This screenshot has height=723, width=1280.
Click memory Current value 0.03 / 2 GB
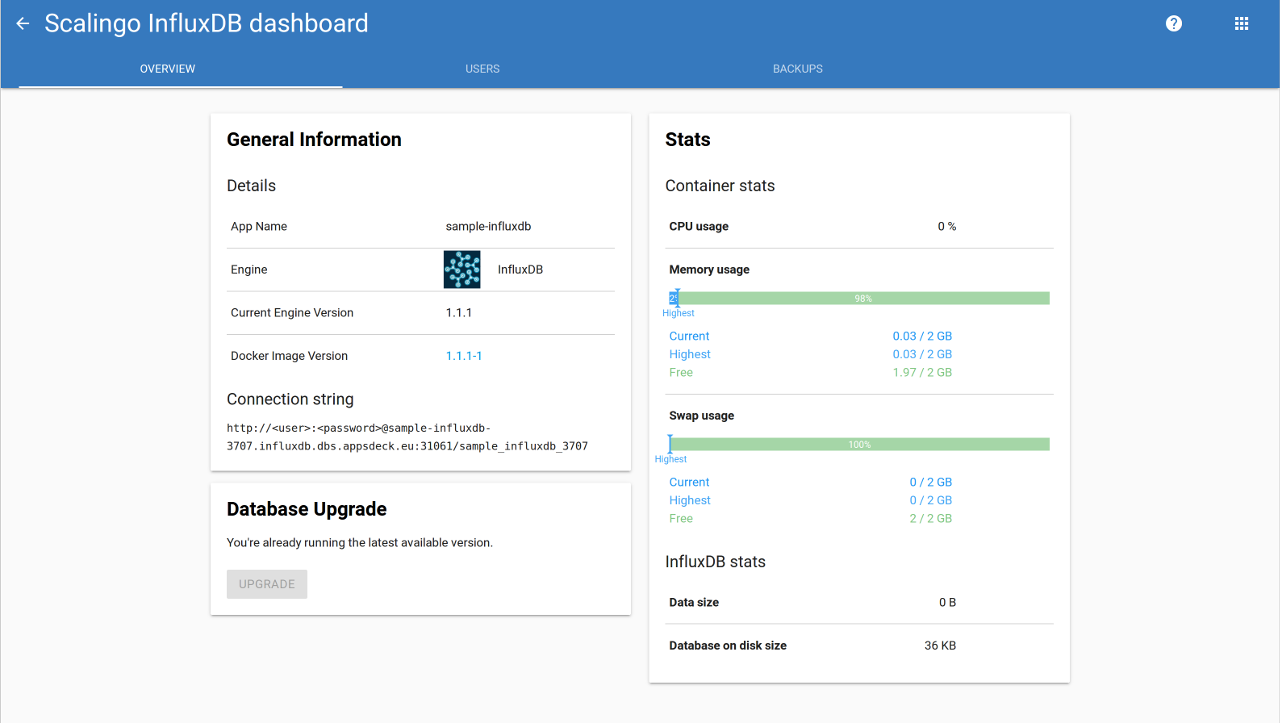922,337
